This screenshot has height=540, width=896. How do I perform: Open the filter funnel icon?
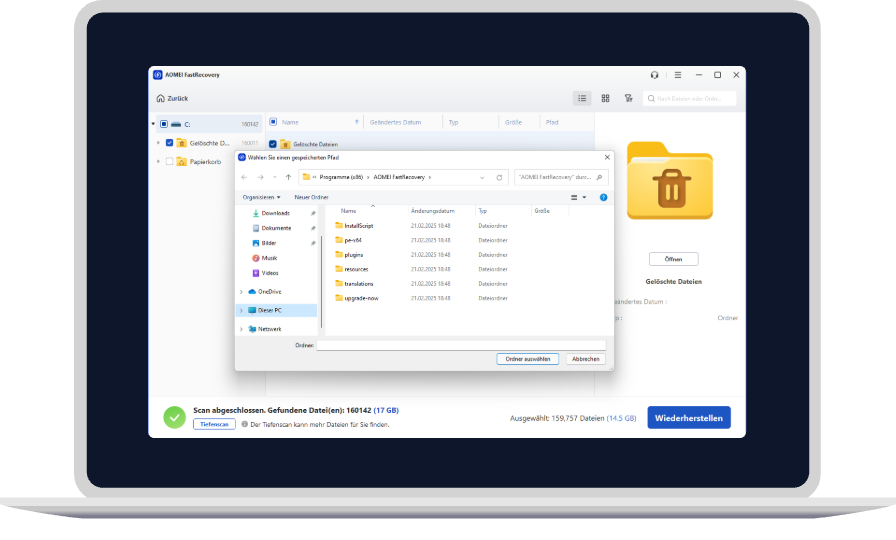coord(628,98)
